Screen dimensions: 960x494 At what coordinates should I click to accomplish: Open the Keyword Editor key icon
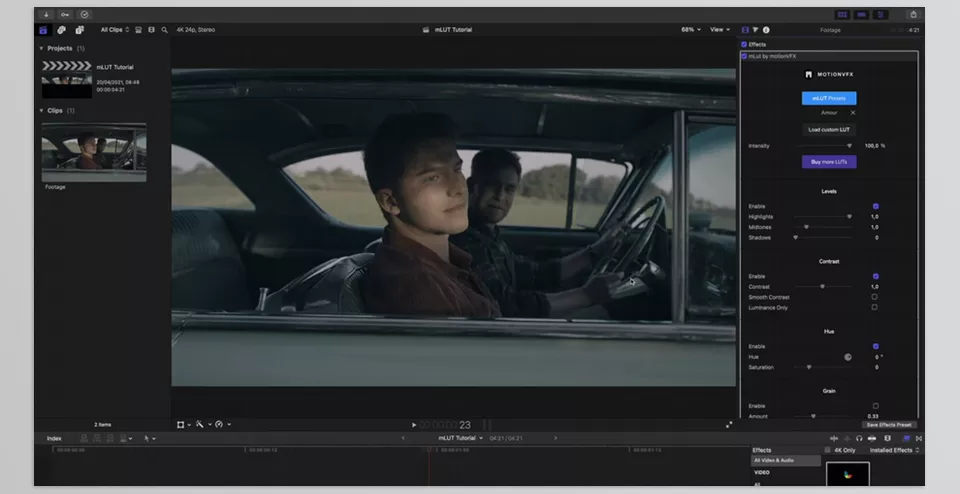pos(65,15)
